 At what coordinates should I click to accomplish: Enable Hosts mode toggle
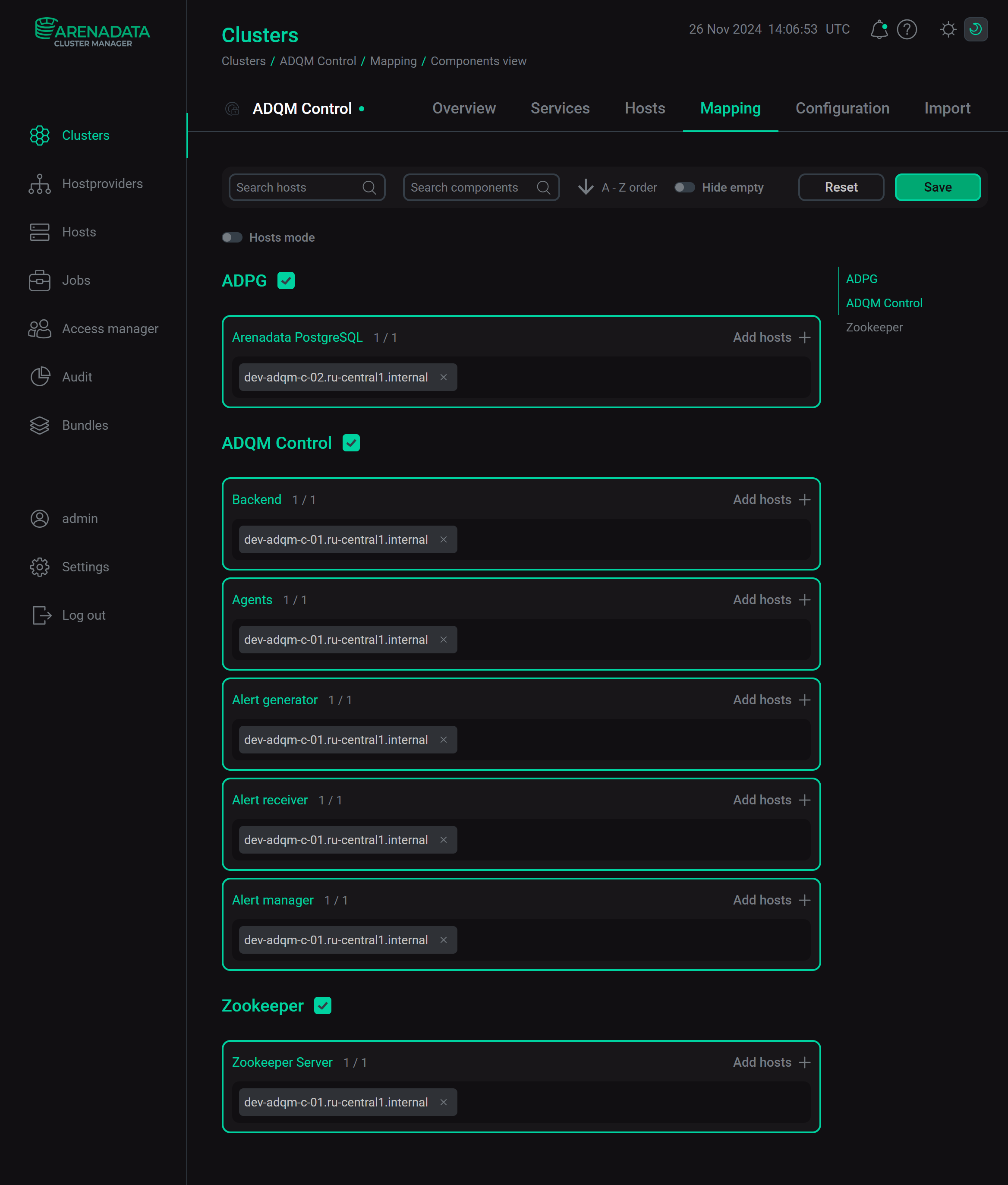(232, 237)
